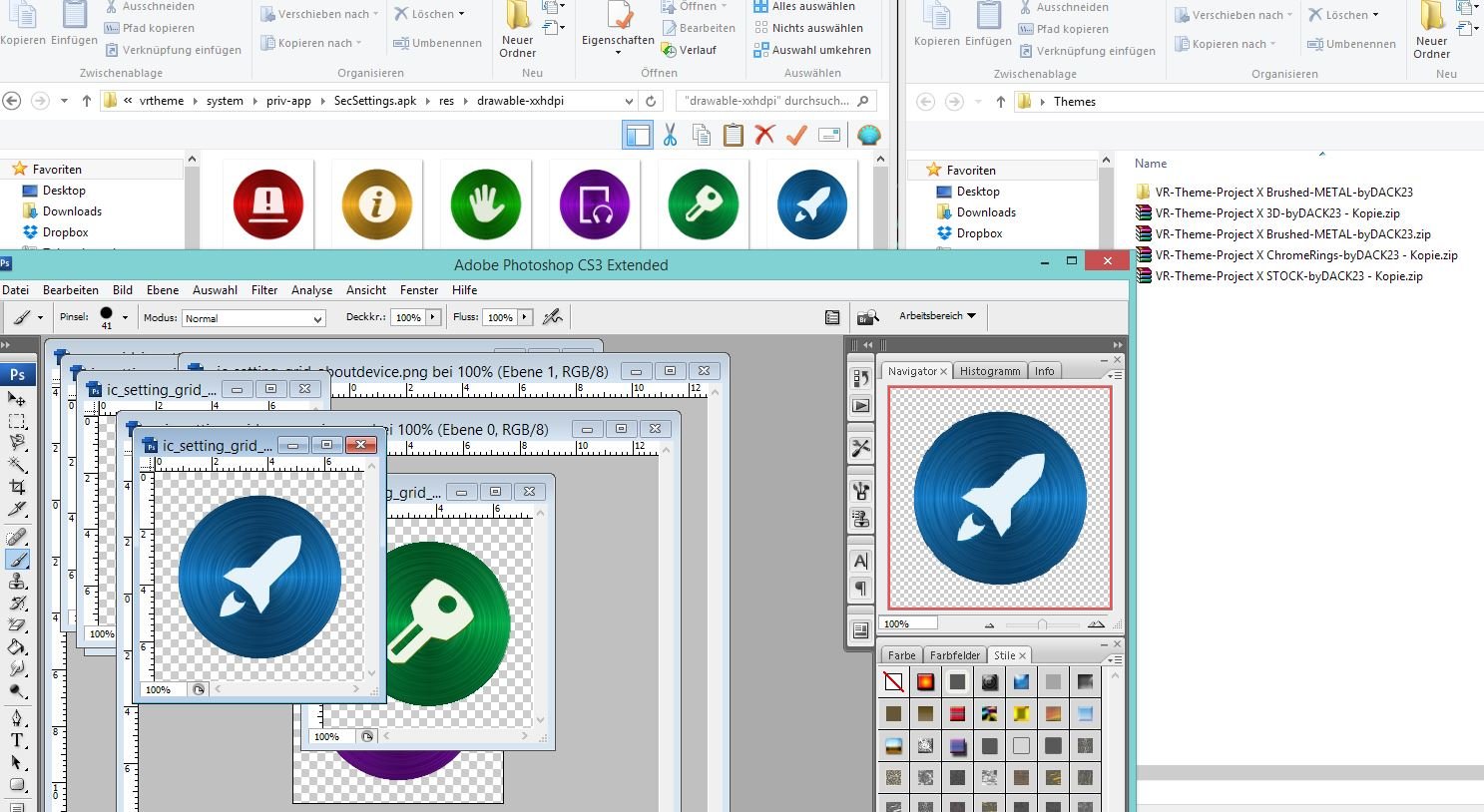Open the Fluss flow slider arrow
Image resolution: width=1484 pixels, height=812 pixels.
point(525,317)
